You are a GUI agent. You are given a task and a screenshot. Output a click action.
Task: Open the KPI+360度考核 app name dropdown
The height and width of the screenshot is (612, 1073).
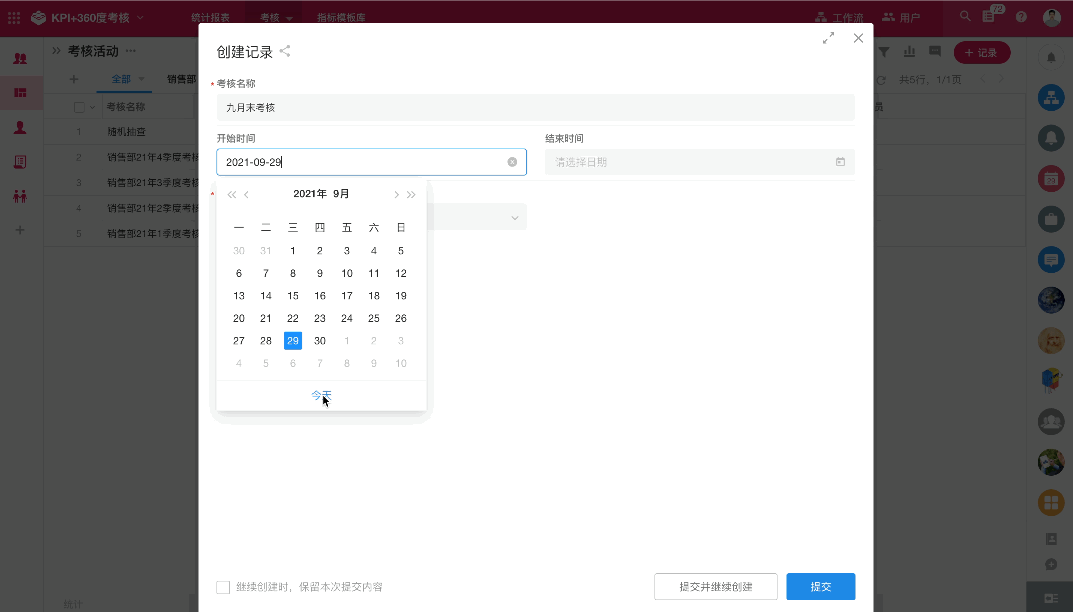pyautogui.click(x=139, y=17)
